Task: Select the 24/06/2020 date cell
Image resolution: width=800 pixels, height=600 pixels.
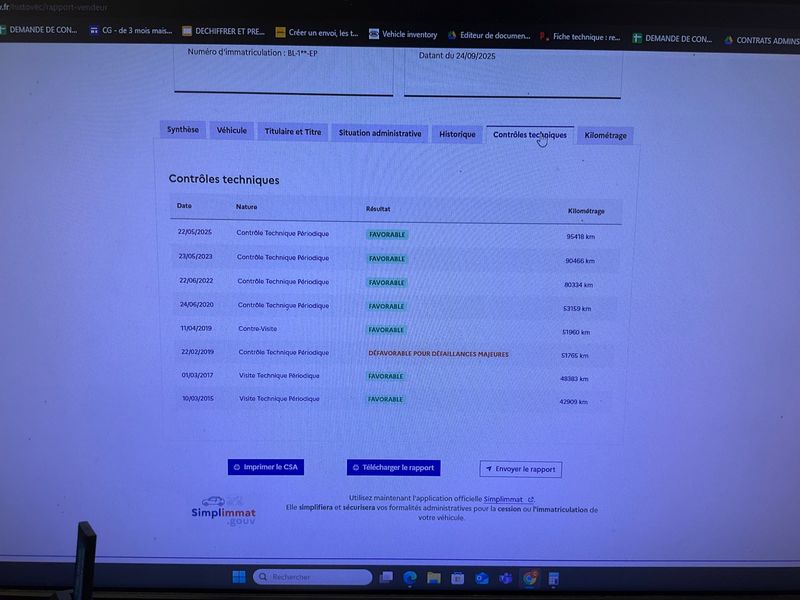Action: (196, 305)
